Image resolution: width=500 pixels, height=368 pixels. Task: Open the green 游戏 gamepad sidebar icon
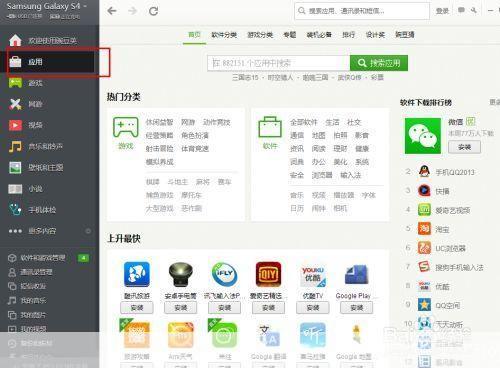pyautogui.click(x=15, y=83)
